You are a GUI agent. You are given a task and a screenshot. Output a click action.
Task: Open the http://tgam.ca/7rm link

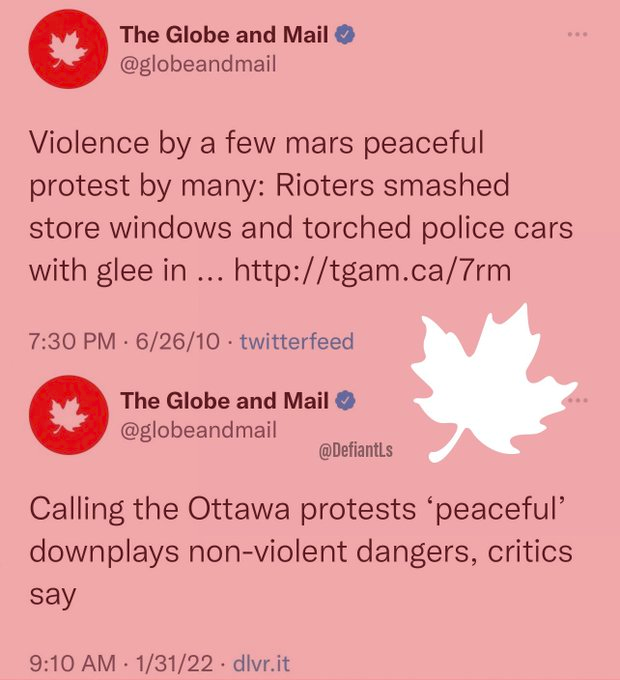click(372, 270)
